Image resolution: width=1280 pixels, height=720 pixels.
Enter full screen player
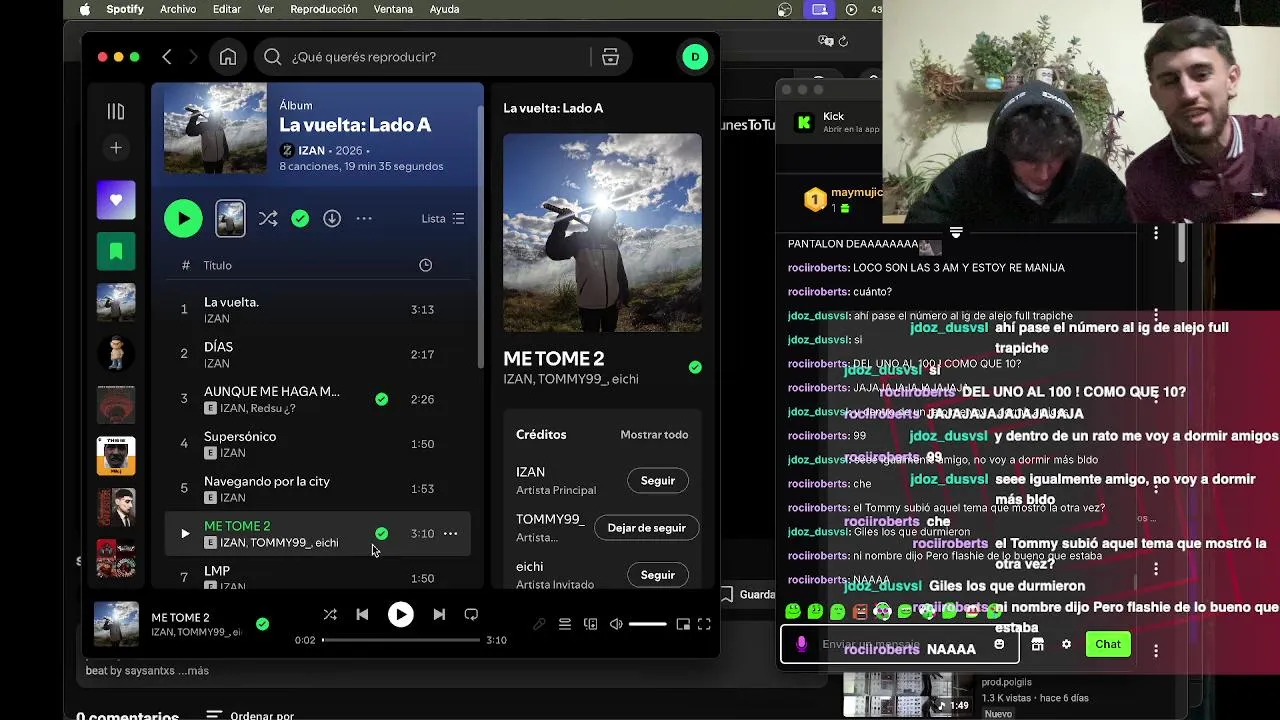pyautogui.click(x=704, y=624)
